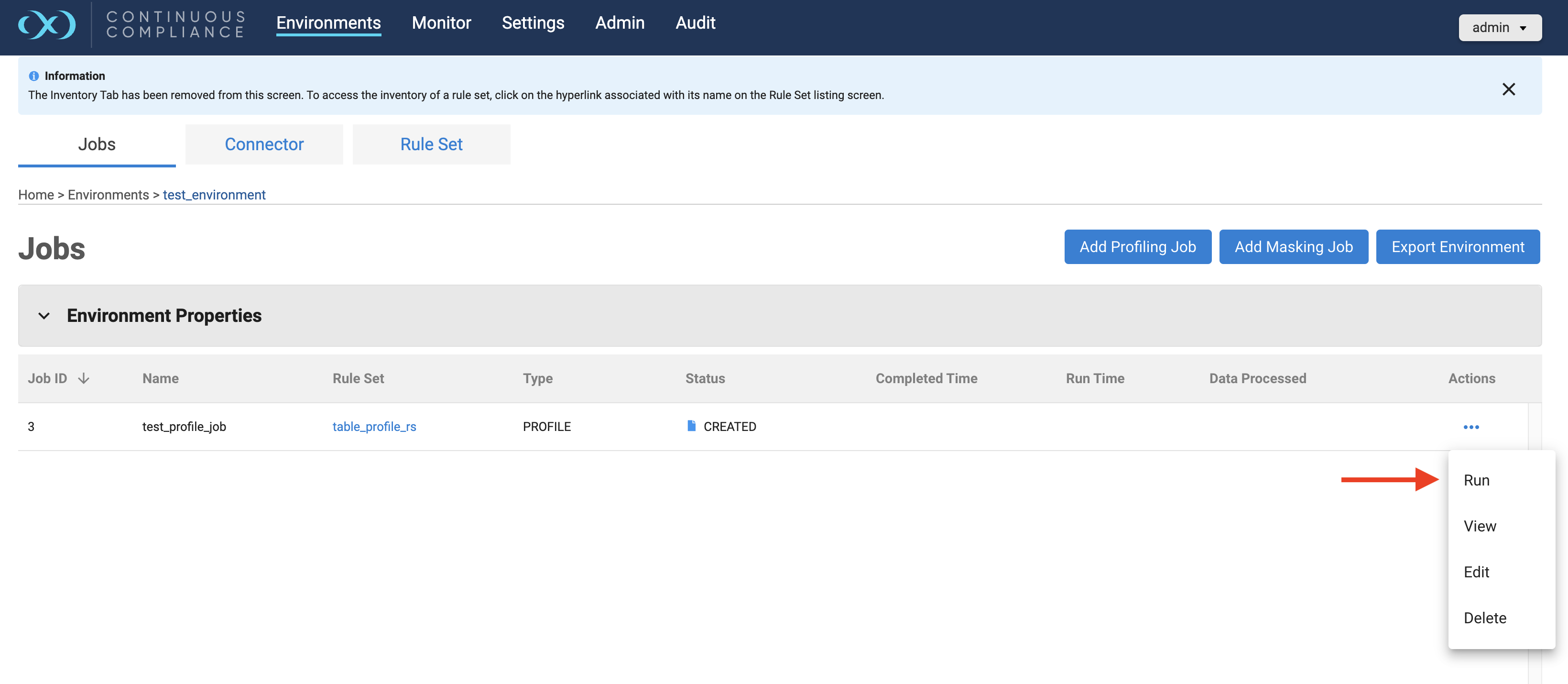Screen dimensions: 1568x684
Task: Select Run from the actions menu
Action: point(1476,480)
